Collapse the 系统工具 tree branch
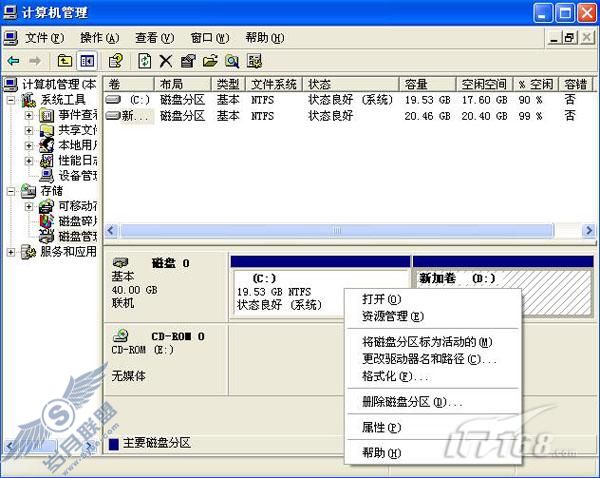Screen dimensions: 600x478 click(11, 100)
